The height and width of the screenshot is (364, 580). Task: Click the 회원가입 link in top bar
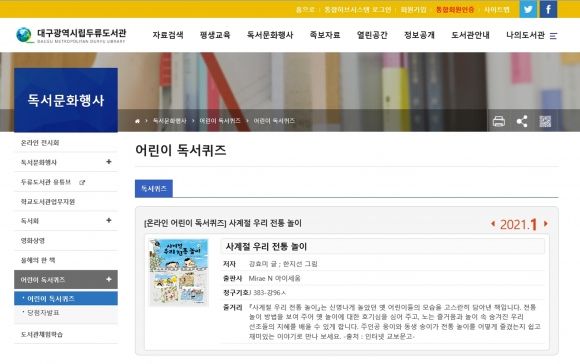(x=413, y=10)
